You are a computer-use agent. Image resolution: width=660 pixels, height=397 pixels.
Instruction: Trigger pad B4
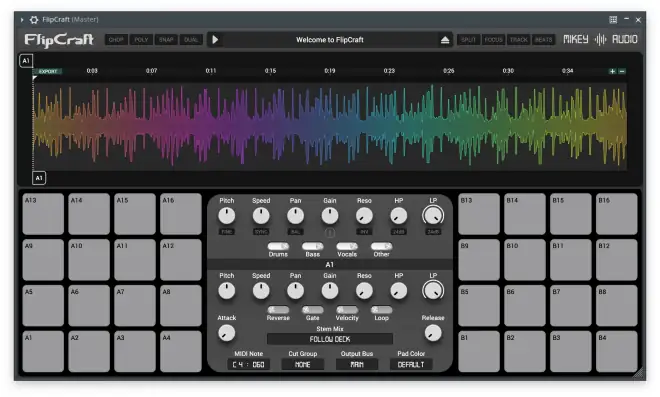point(617,352)
